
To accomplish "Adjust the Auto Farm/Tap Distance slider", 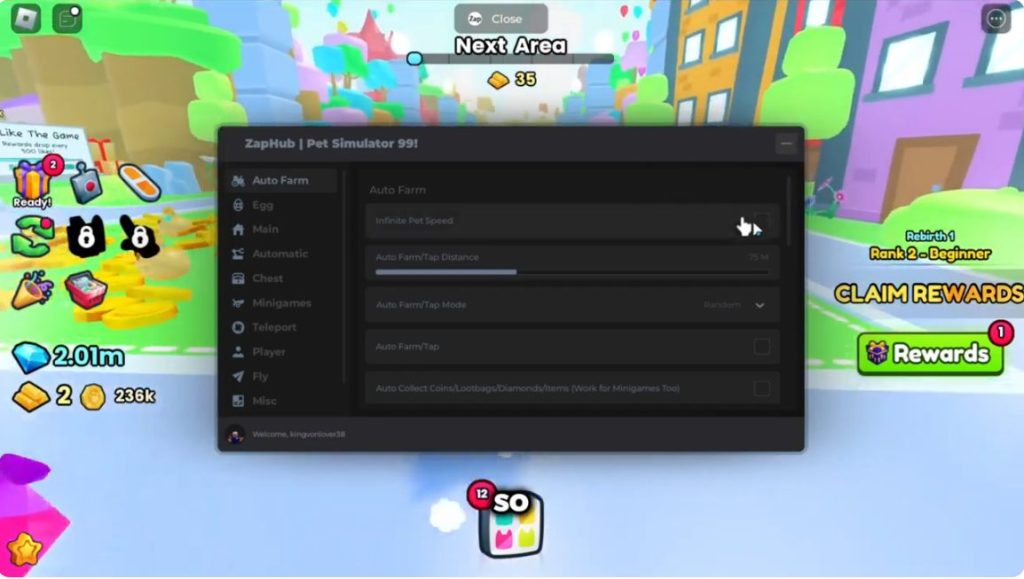I will (x=572, y=272).
